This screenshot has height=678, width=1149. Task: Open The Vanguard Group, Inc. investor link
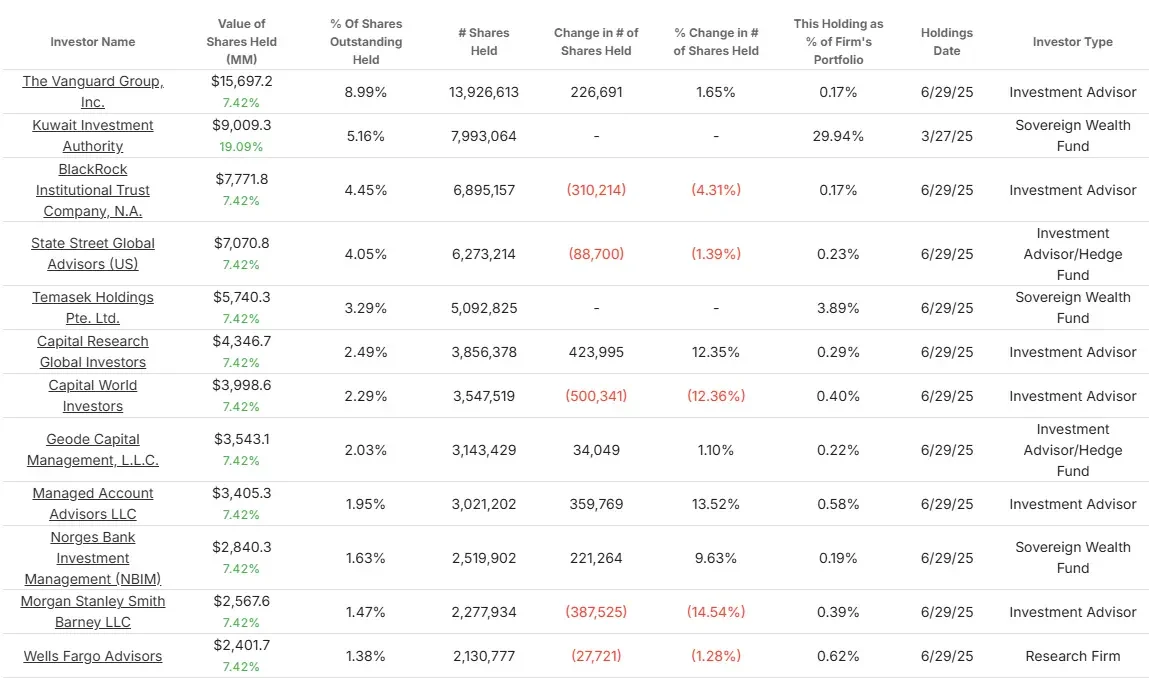(x=93, y=92)
